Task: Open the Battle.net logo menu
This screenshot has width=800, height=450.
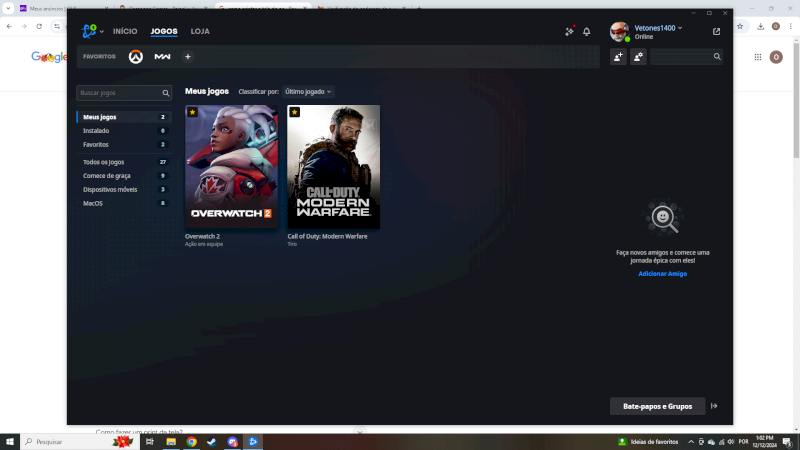Action: 92,31
